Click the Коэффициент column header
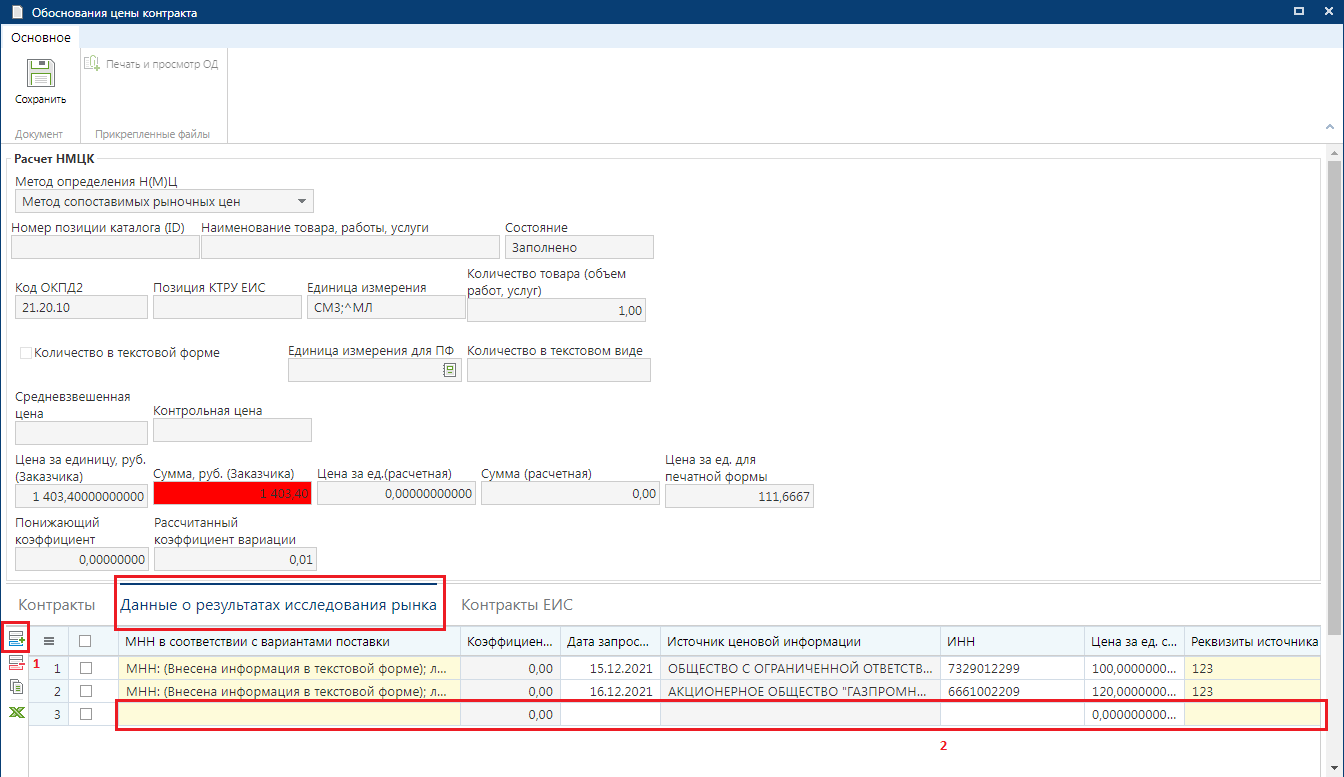This screenshot has width=1344, height=777. pos(510,641)
